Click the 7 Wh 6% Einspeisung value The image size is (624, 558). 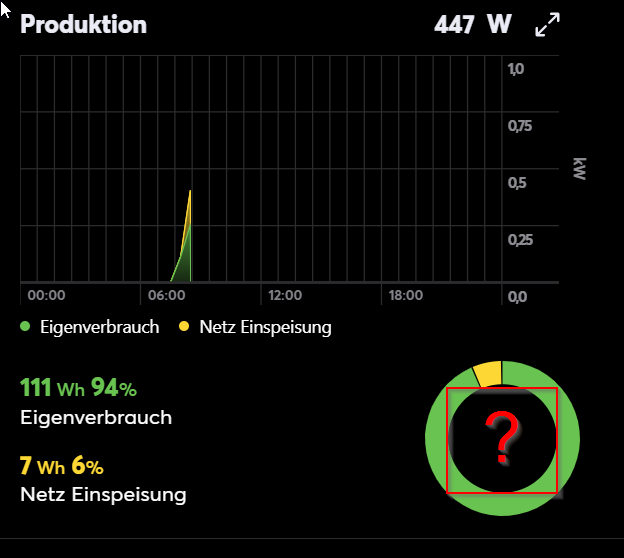coord(61,465)
